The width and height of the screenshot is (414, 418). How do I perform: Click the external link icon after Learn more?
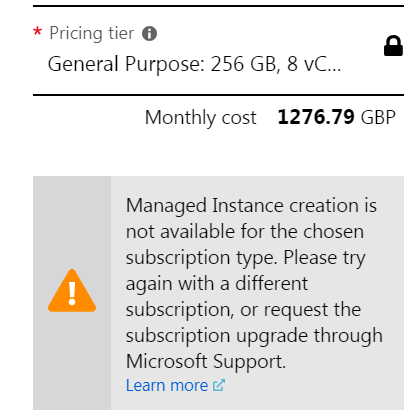point(219,385)
